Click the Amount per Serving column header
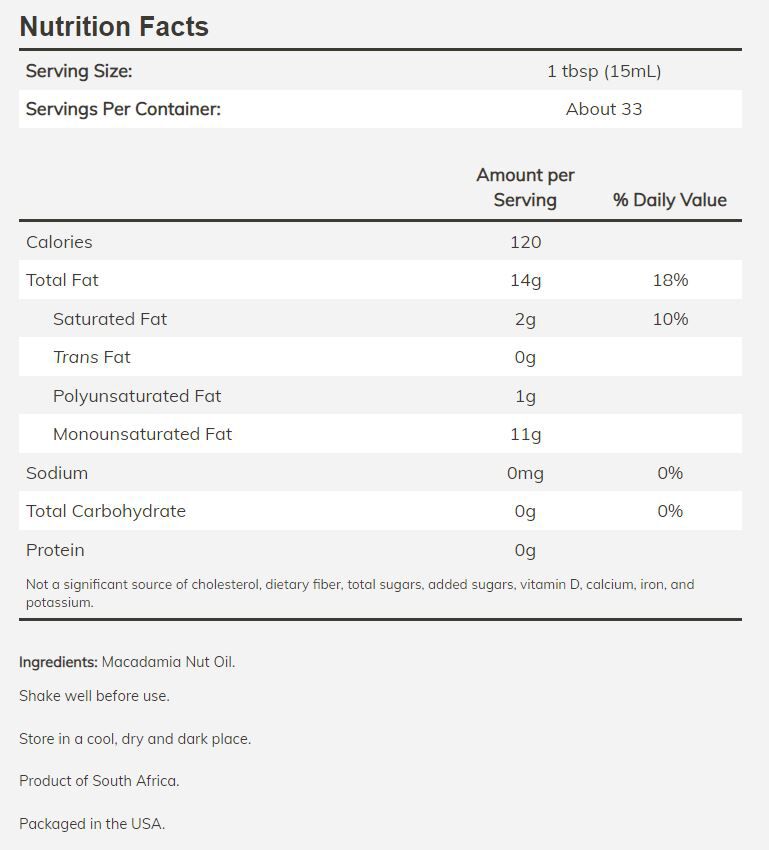 coord(525,187)
